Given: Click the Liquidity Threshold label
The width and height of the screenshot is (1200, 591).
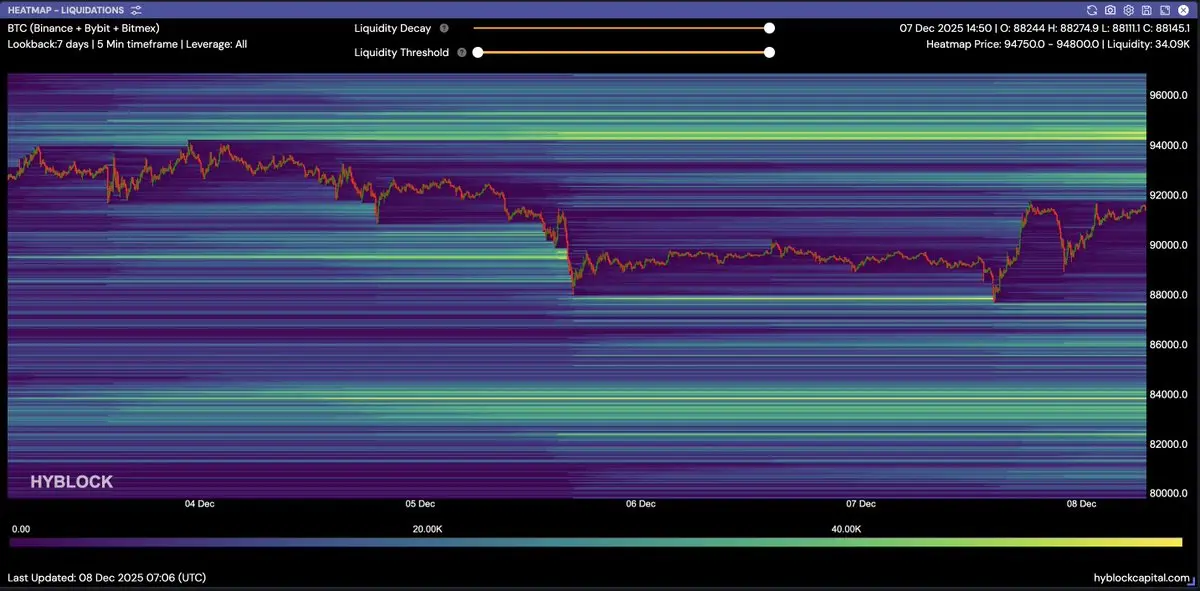Looking at the screenshot, I should point(401,53).
